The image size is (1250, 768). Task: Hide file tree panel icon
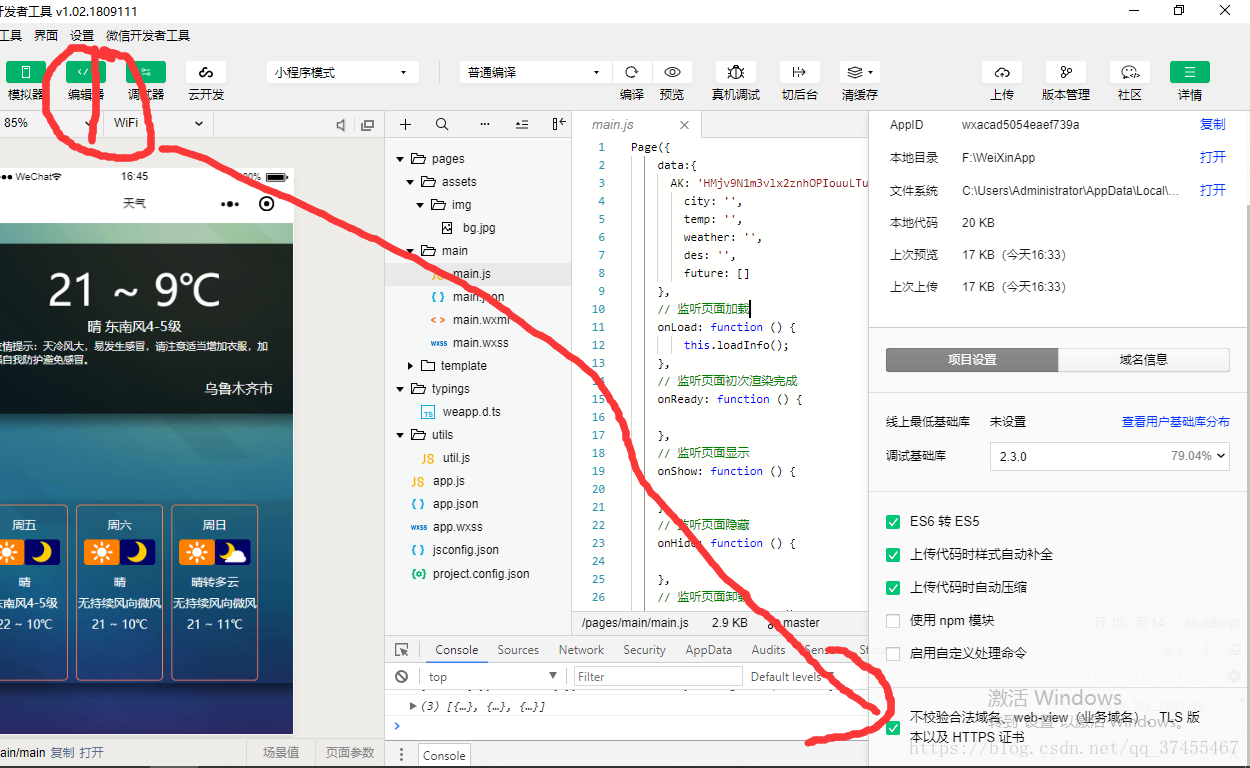pyautogui.click(x=558, y=124)
